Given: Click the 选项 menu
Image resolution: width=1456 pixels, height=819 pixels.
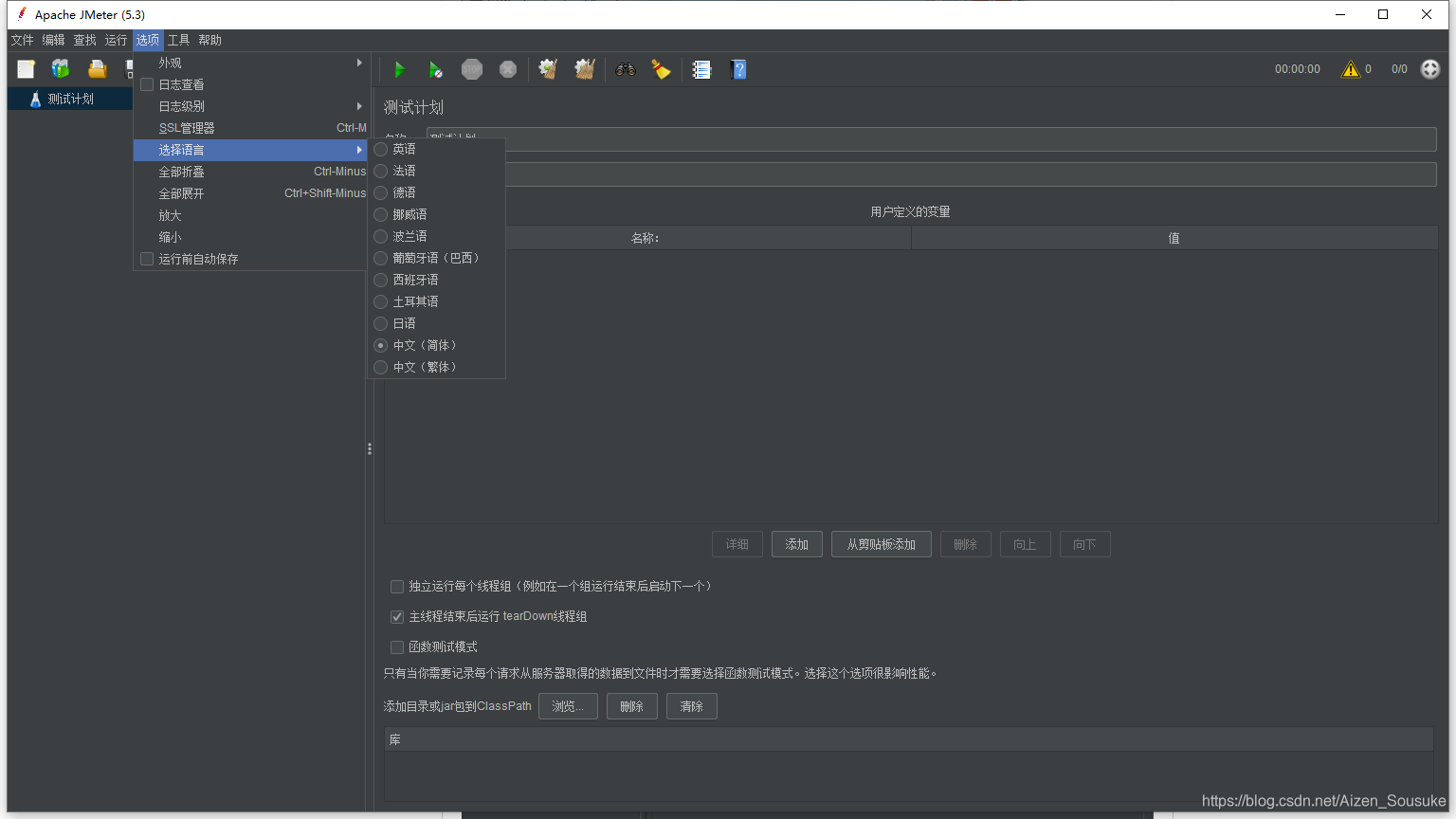Looking at the screenshot, I should coord(148,40).
